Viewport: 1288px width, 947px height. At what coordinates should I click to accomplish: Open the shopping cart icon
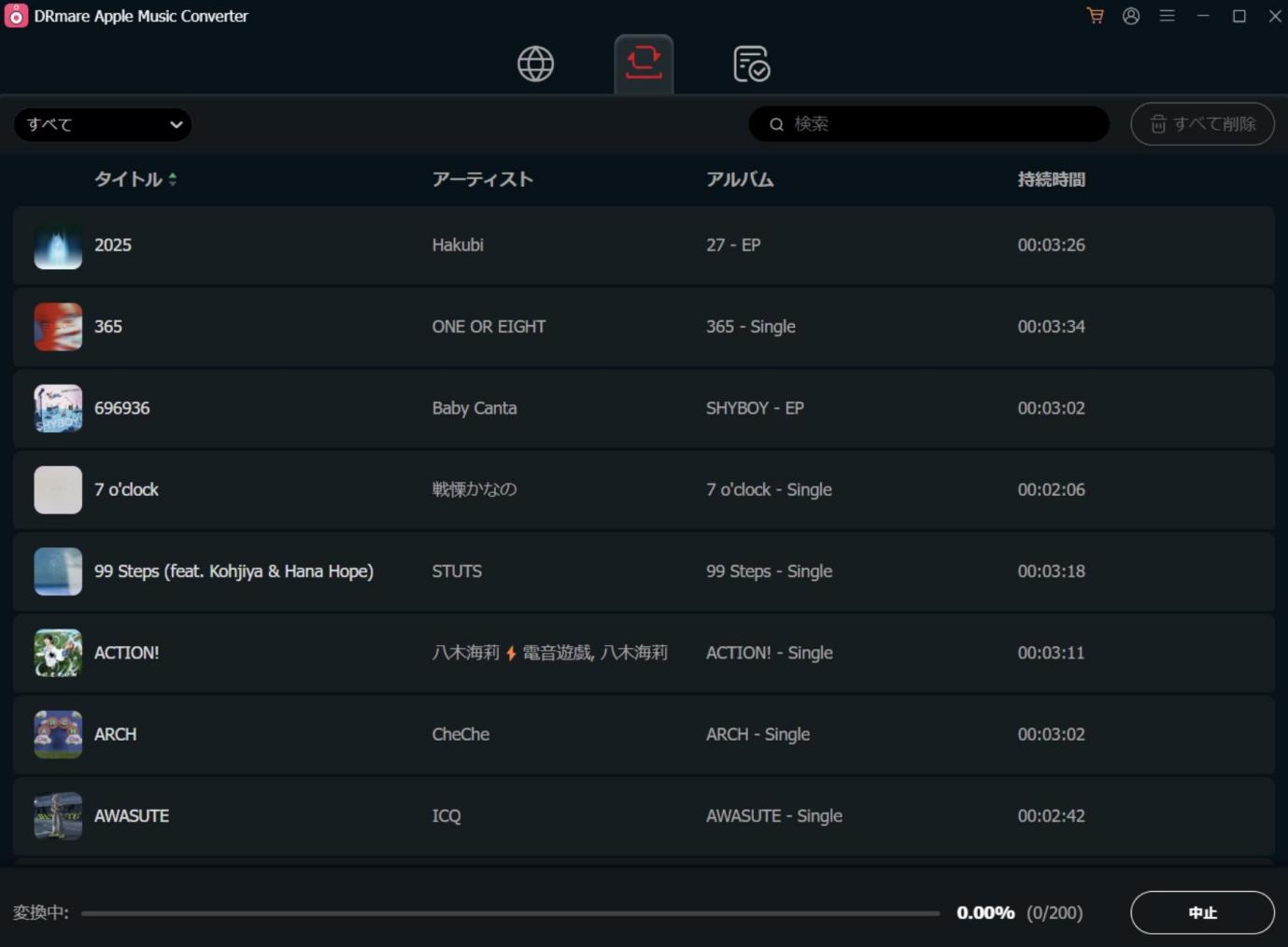1095,16
